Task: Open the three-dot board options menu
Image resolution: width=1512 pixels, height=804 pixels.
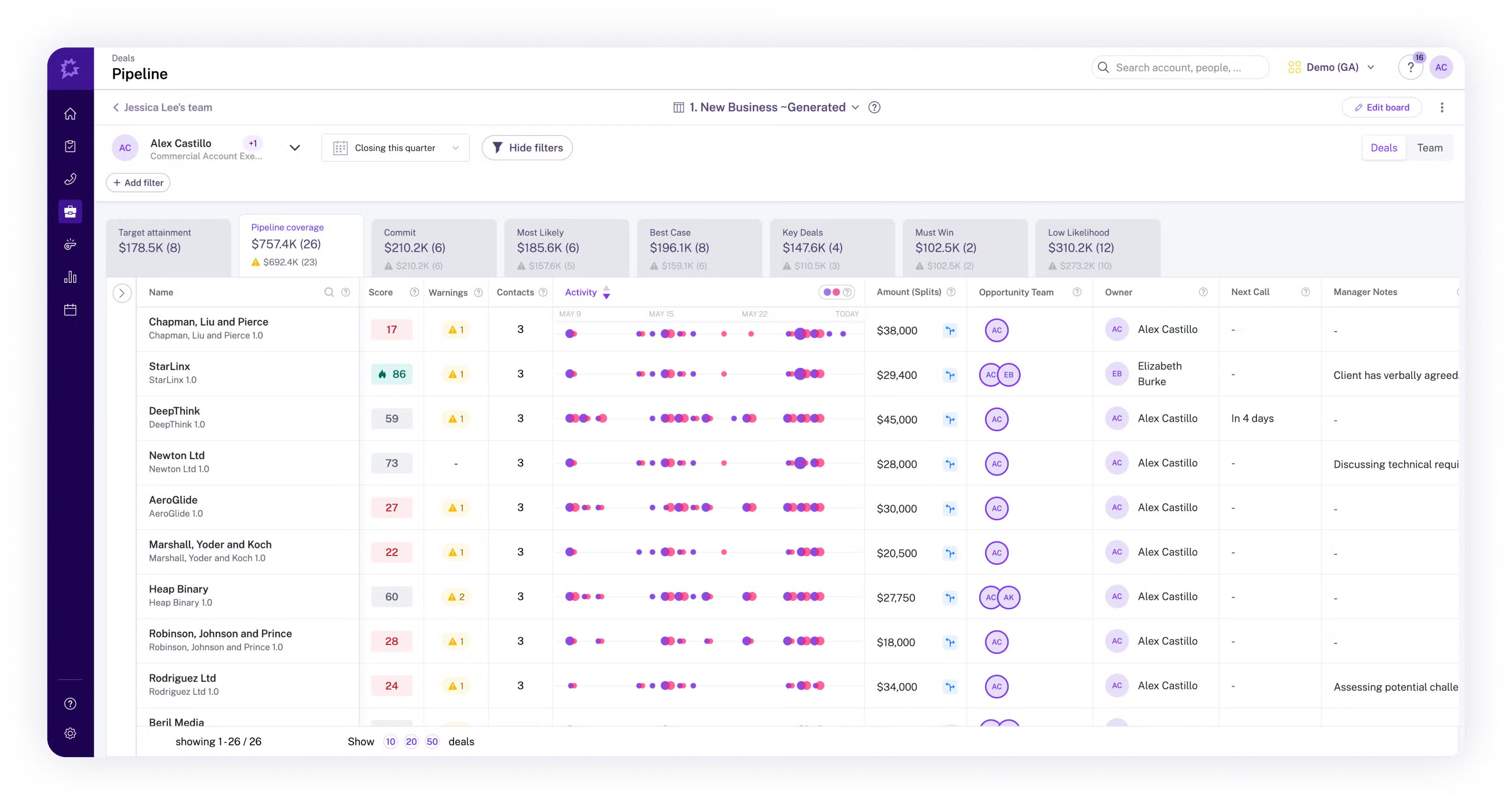Action: [1442, 107]
